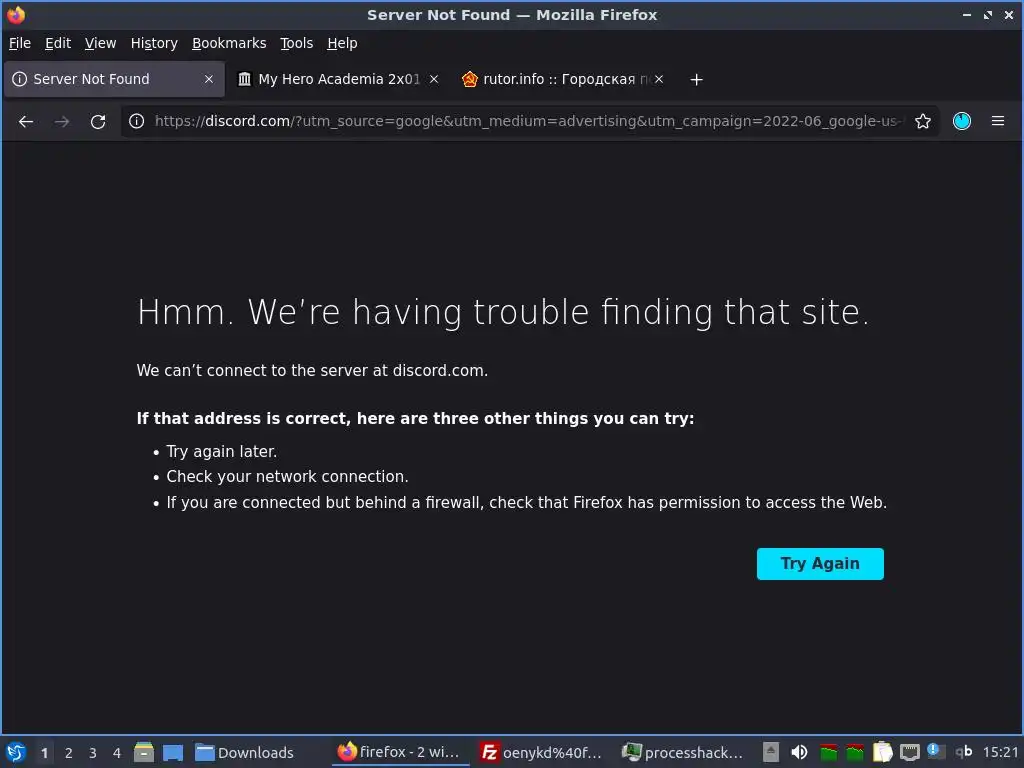
Task: Open the File menu
Action: 20,43
